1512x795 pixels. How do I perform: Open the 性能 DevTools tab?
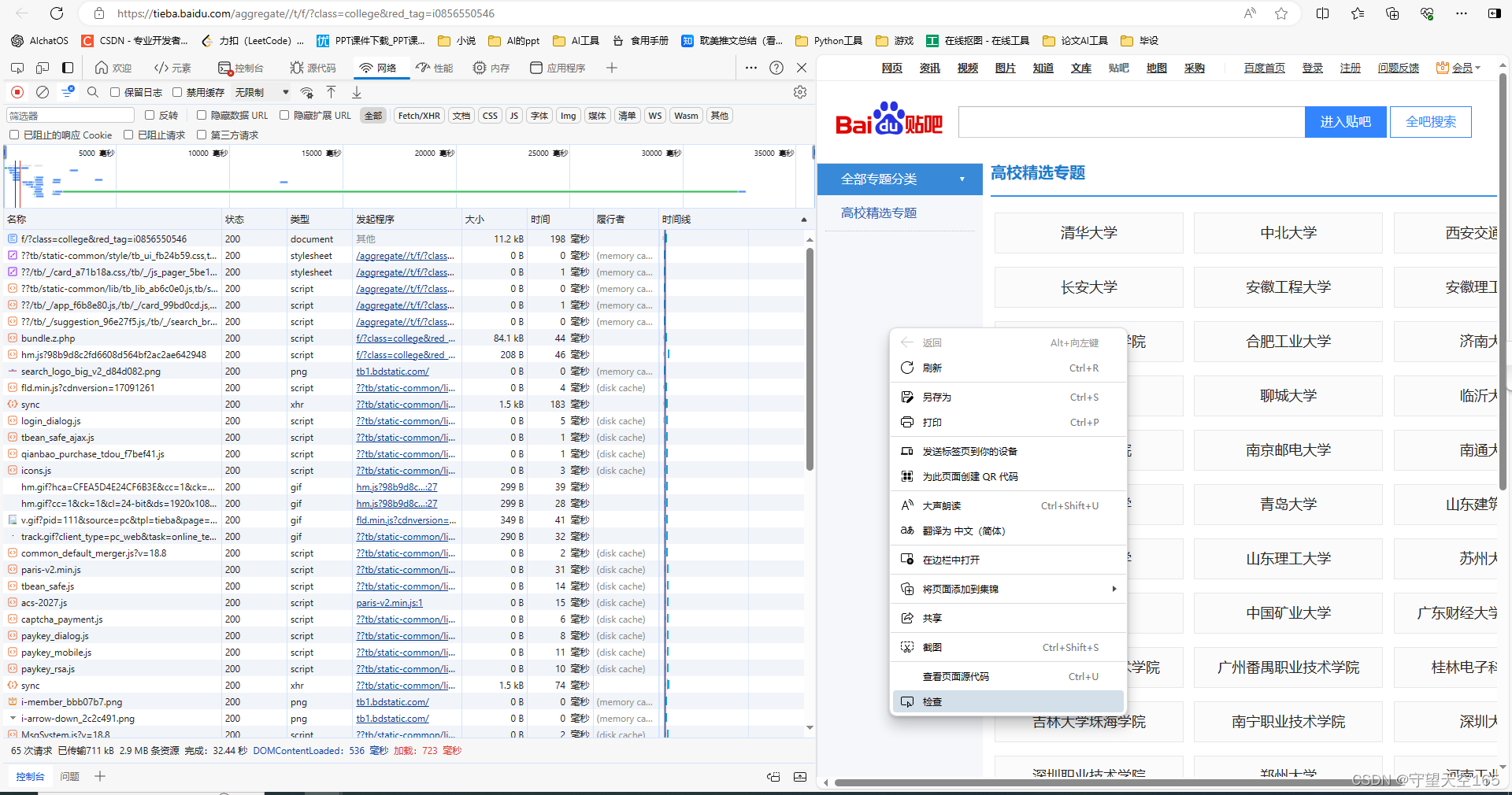435,68
